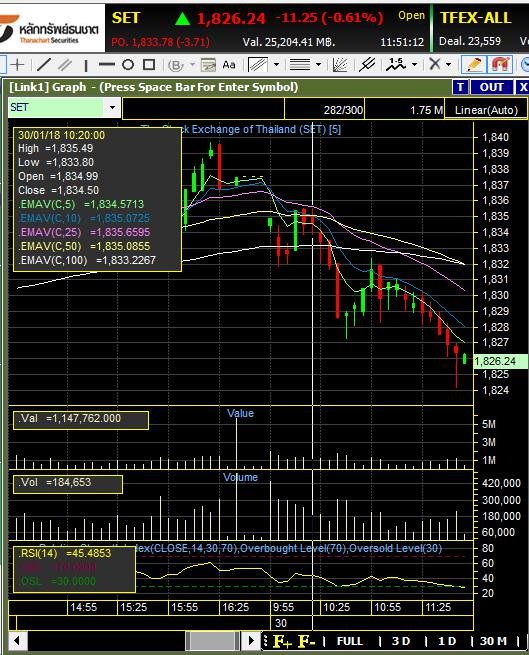Switch to the 1 D timeframe

(447, 641)
